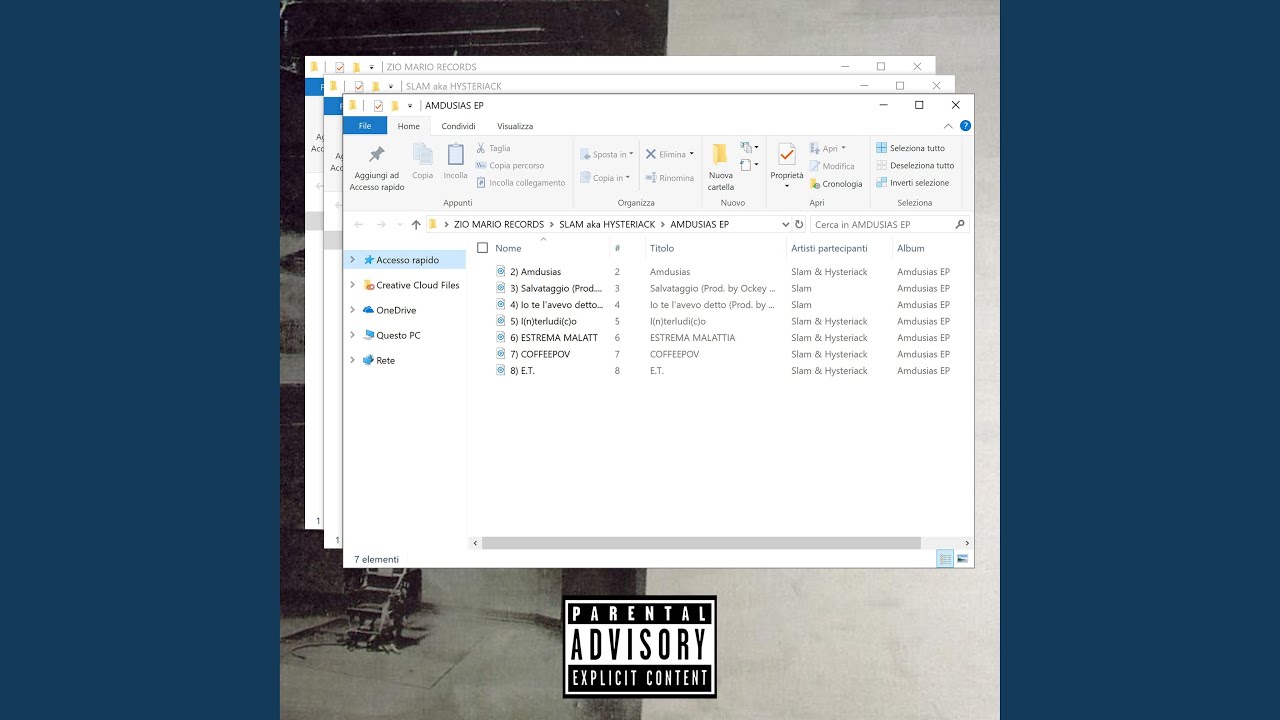Click Seleziona tutto

click(x=910, y=148)
